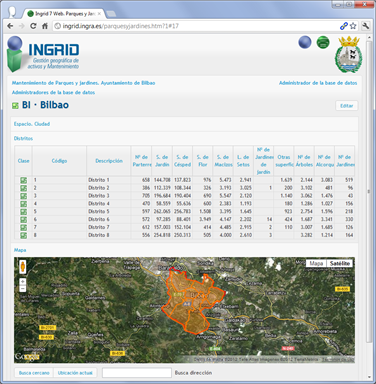Click the Editar button
The width and height of the screenshot is (376, 384).
pos(347,106)
